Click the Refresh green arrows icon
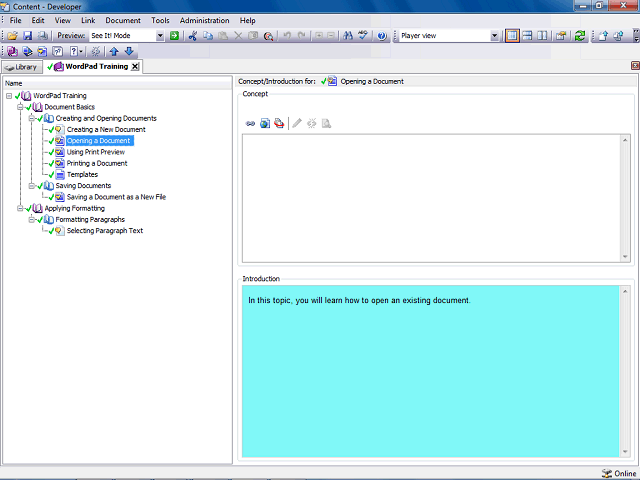The height and width of the screenshot is (480, 640). click(580, 36)
